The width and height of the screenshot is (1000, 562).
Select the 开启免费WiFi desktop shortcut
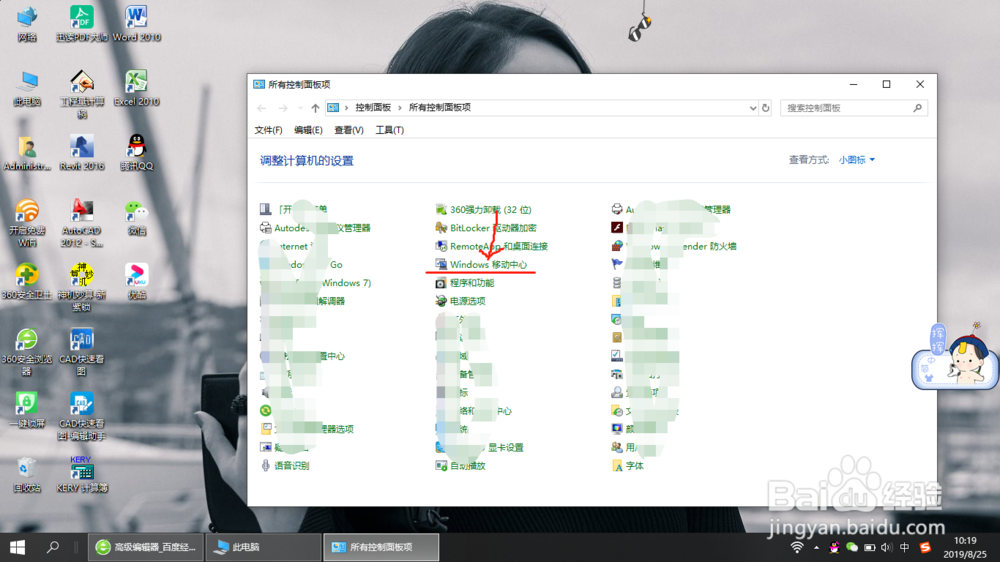click(27, 223)
